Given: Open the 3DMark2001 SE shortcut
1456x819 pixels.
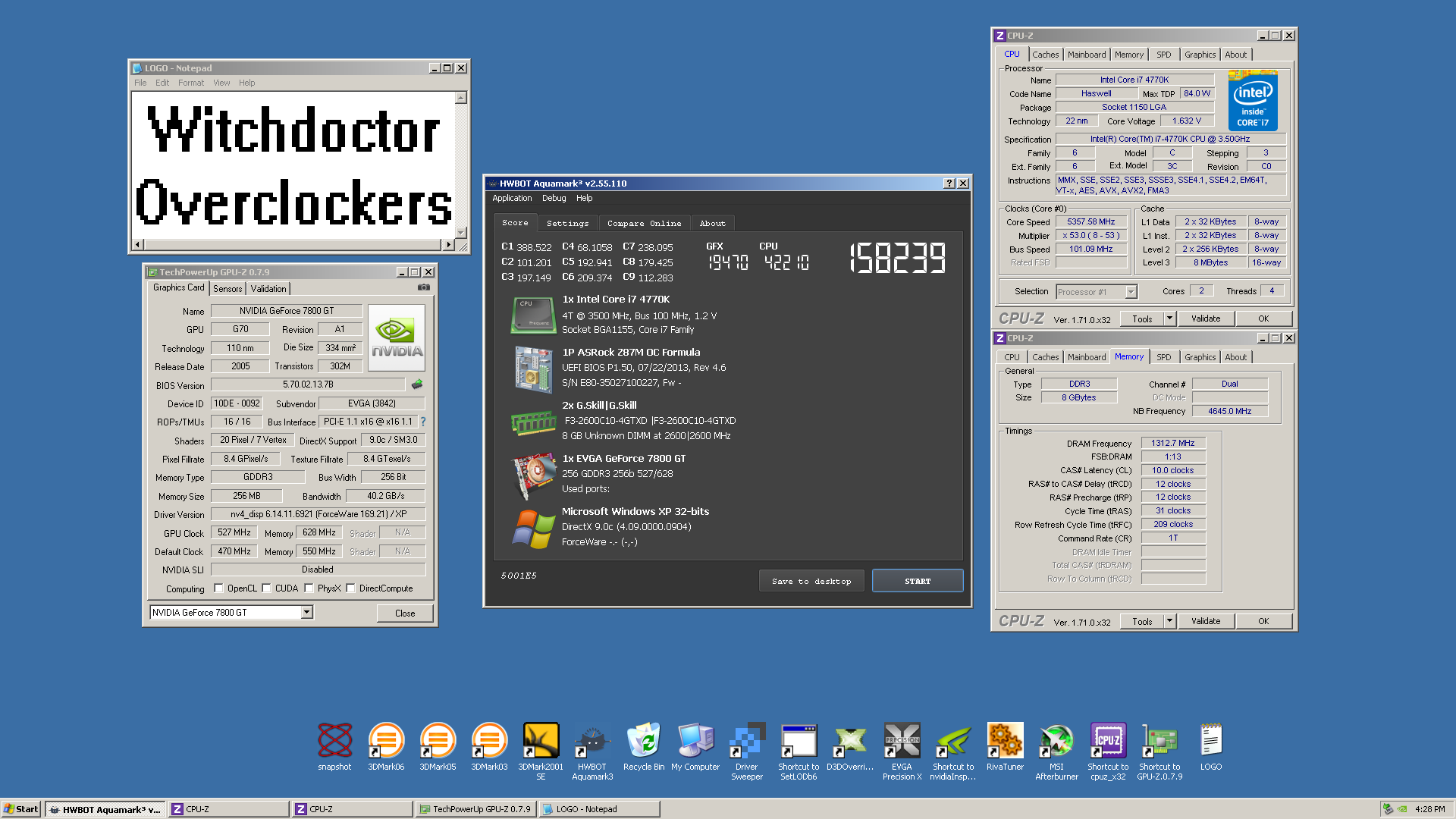Looking at the screenshot, I should click(541, 740).
